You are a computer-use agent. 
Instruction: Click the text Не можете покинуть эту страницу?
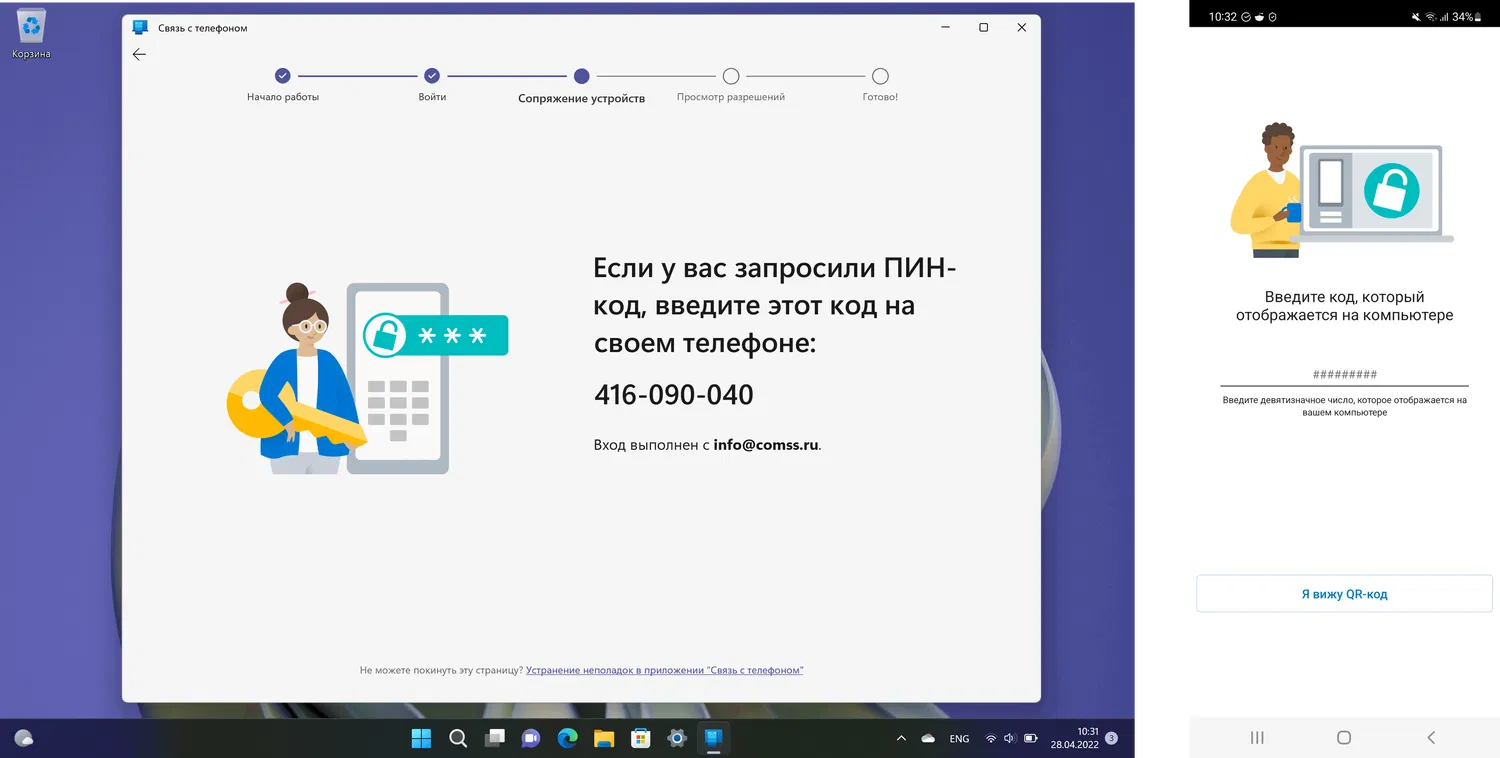pos(441,670)
